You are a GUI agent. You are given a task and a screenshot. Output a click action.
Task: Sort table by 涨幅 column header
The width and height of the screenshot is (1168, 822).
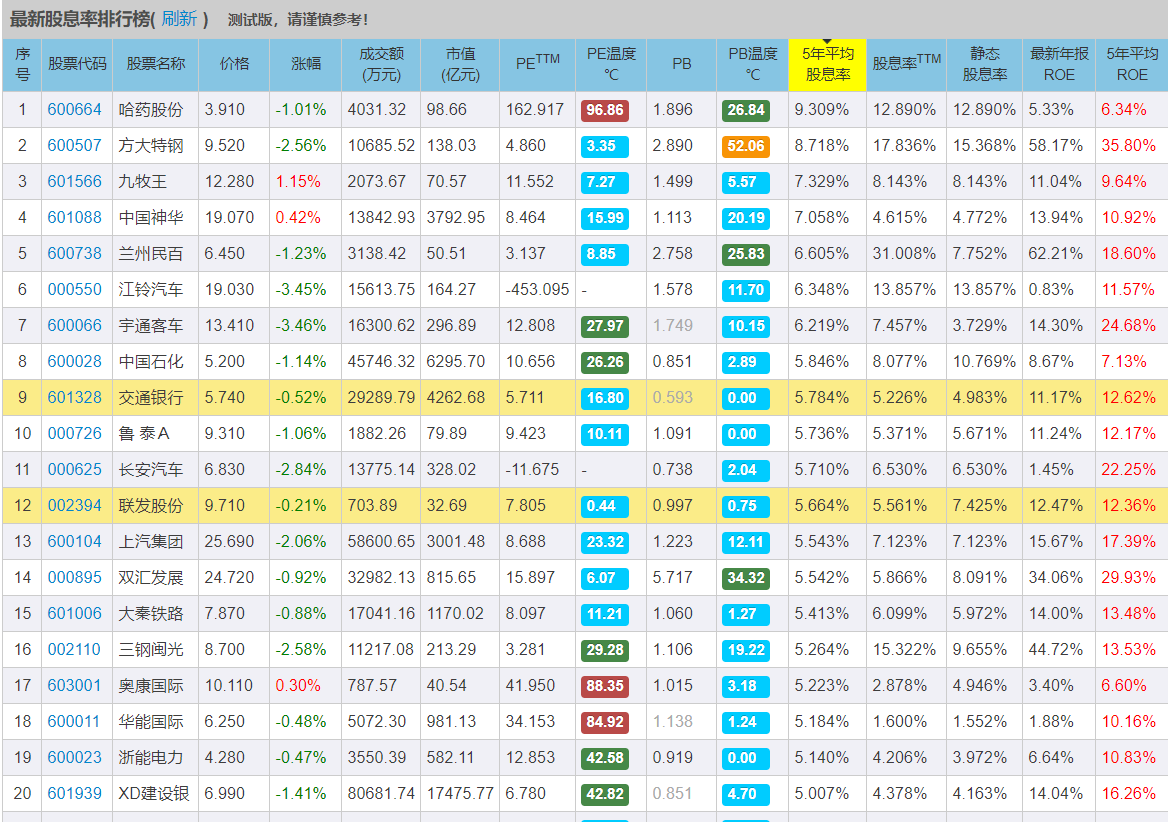coord(305,64)
